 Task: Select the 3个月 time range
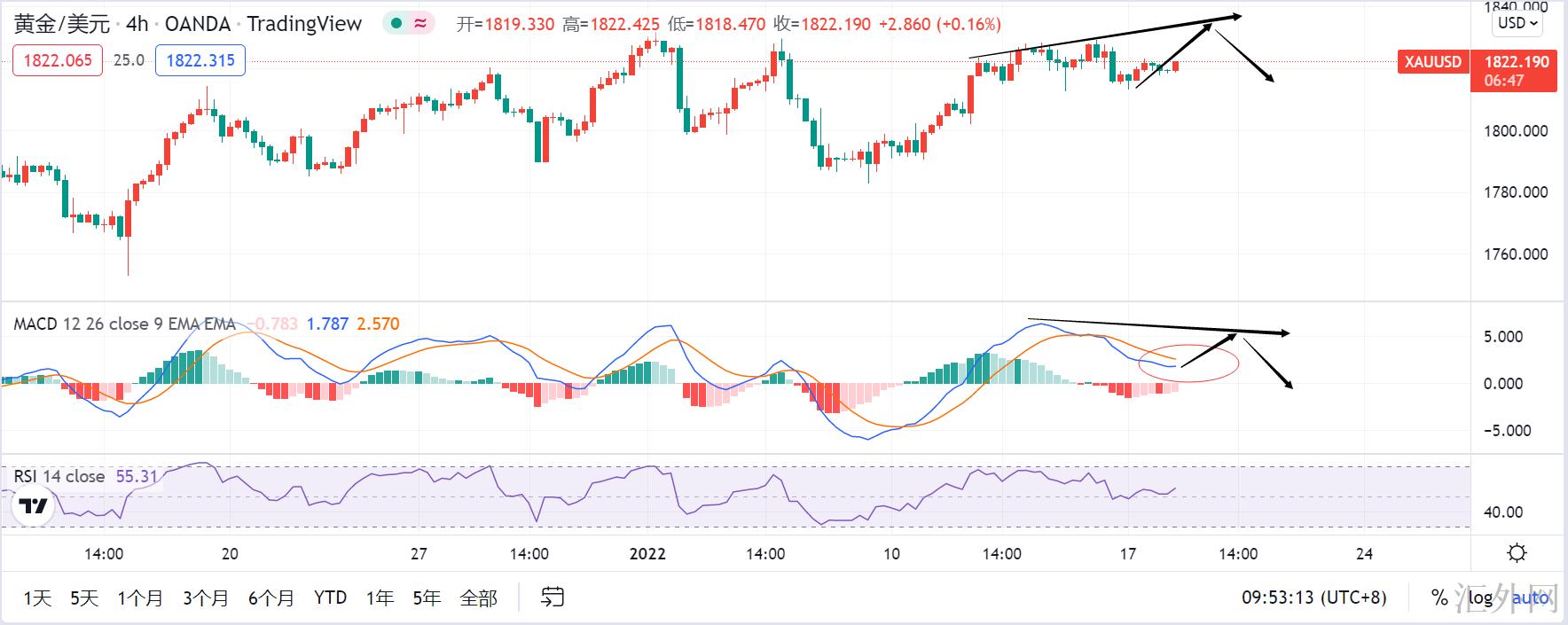[x=206, y=598]
